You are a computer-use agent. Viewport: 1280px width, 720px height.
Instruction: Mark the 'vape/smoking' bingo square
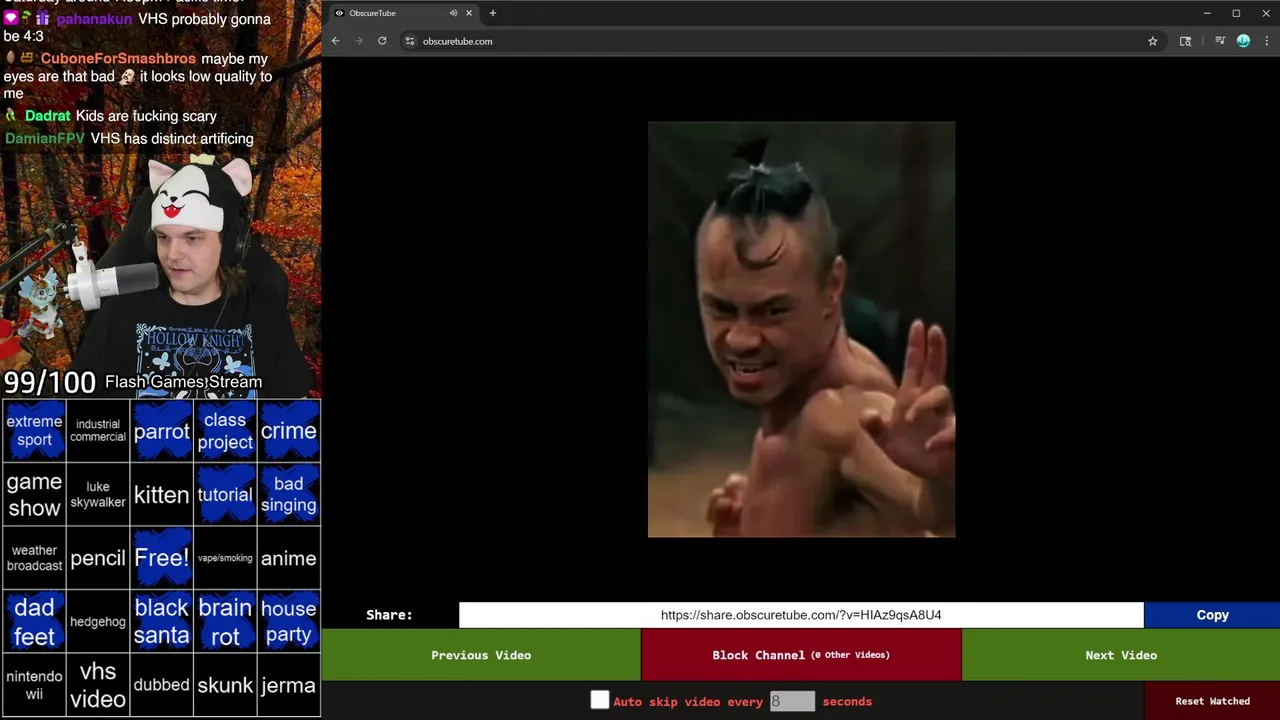pos(225,558)
